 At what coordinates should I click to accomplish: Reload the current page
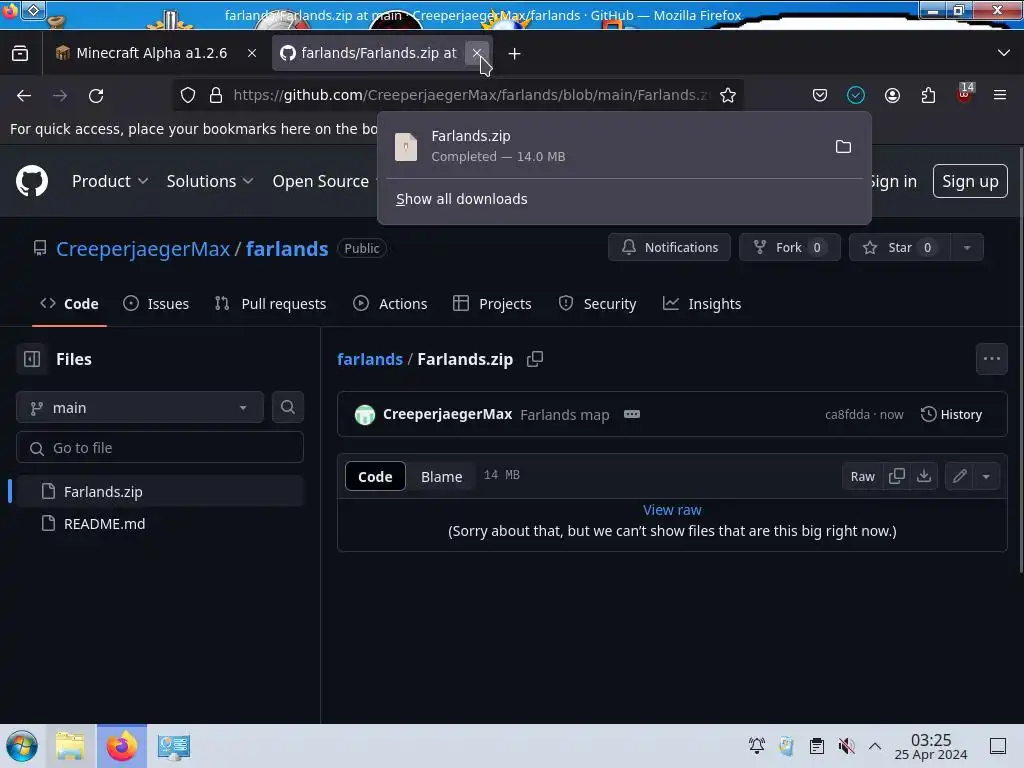[x=96, y=95]
